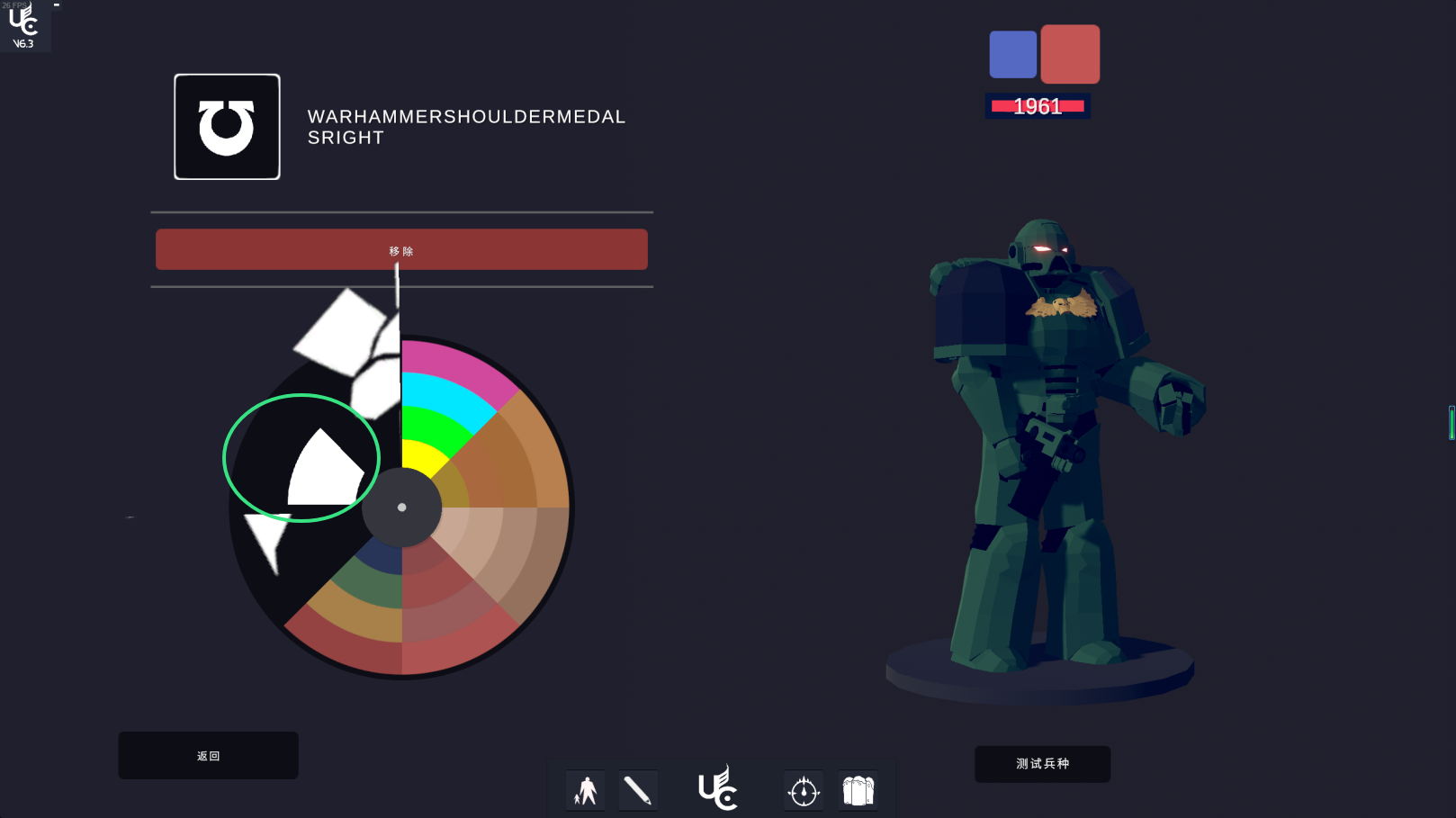The width and height of the screenshot is (1456, 818).
Task: Click the WARHAMMERSHOULDERMEDALSRIGHT item name
Action: (x=466, y=127)
